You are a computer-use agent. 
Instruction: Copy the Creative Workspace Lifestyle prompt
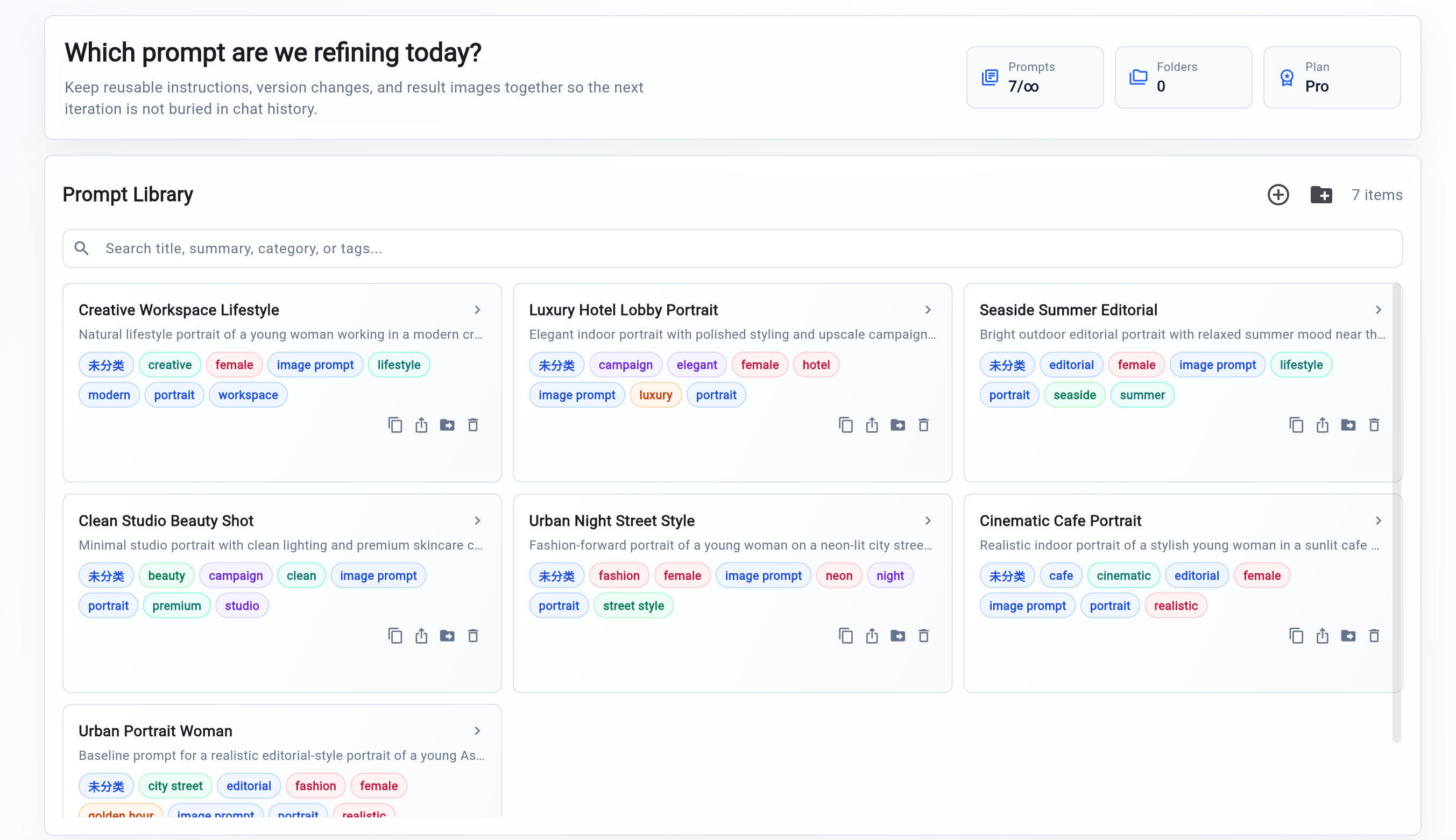(395, 425)
